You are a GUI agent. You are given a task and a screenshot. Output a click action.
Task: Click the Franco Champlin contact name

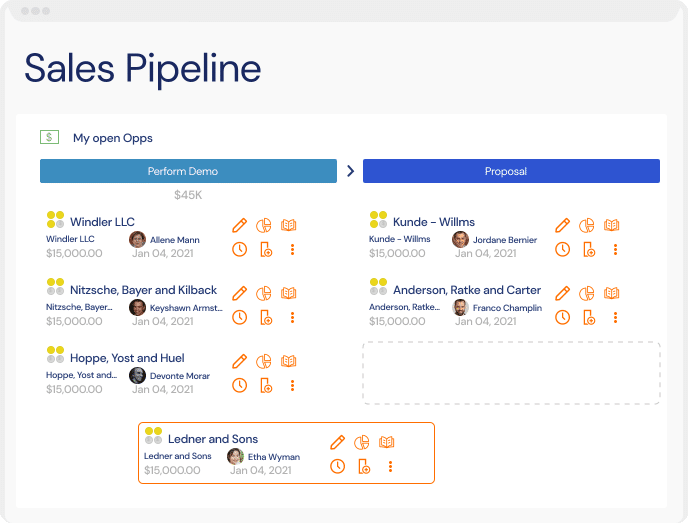[x=507, y=308]
